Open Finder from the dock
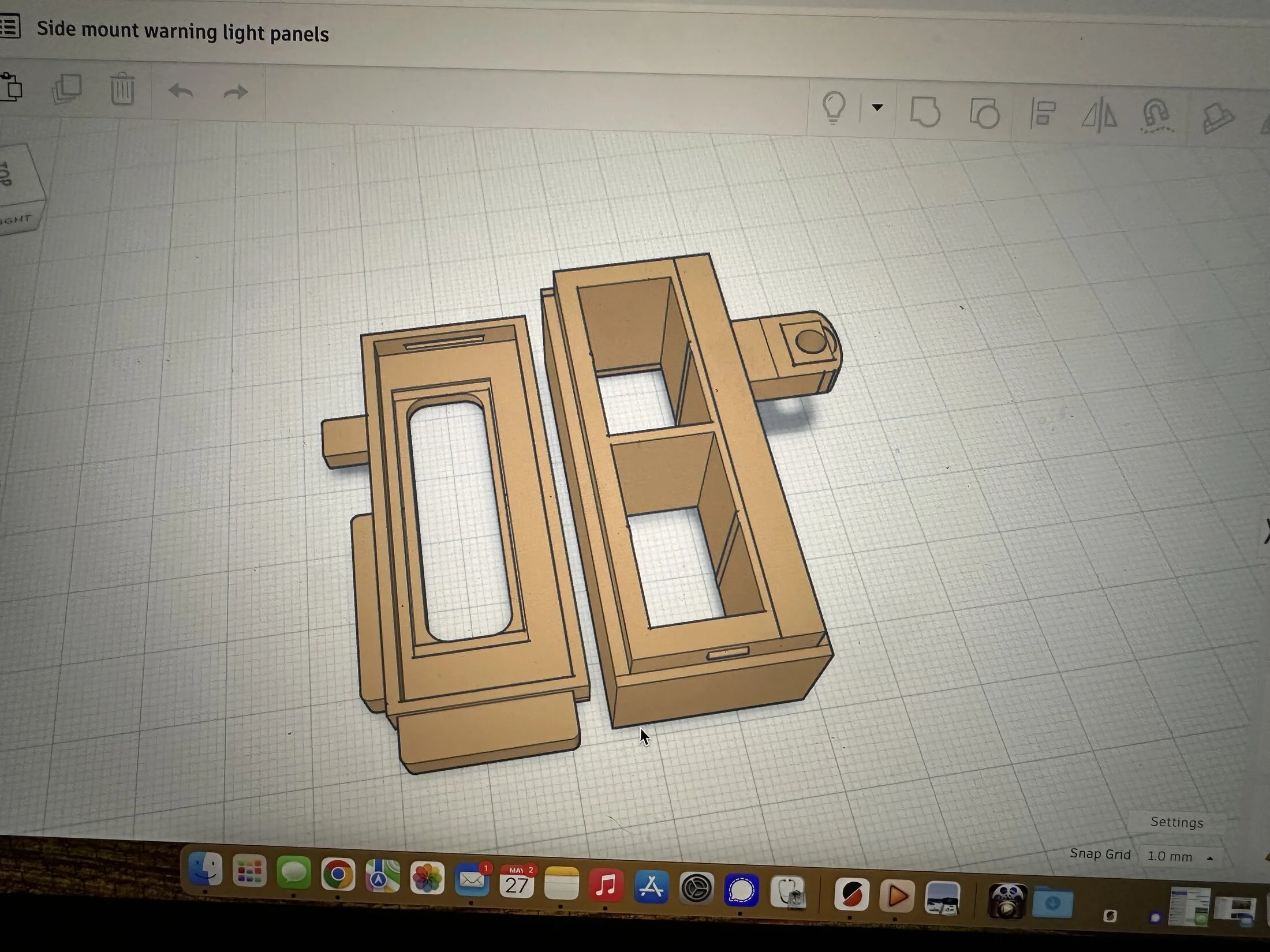 coord(205,869)
